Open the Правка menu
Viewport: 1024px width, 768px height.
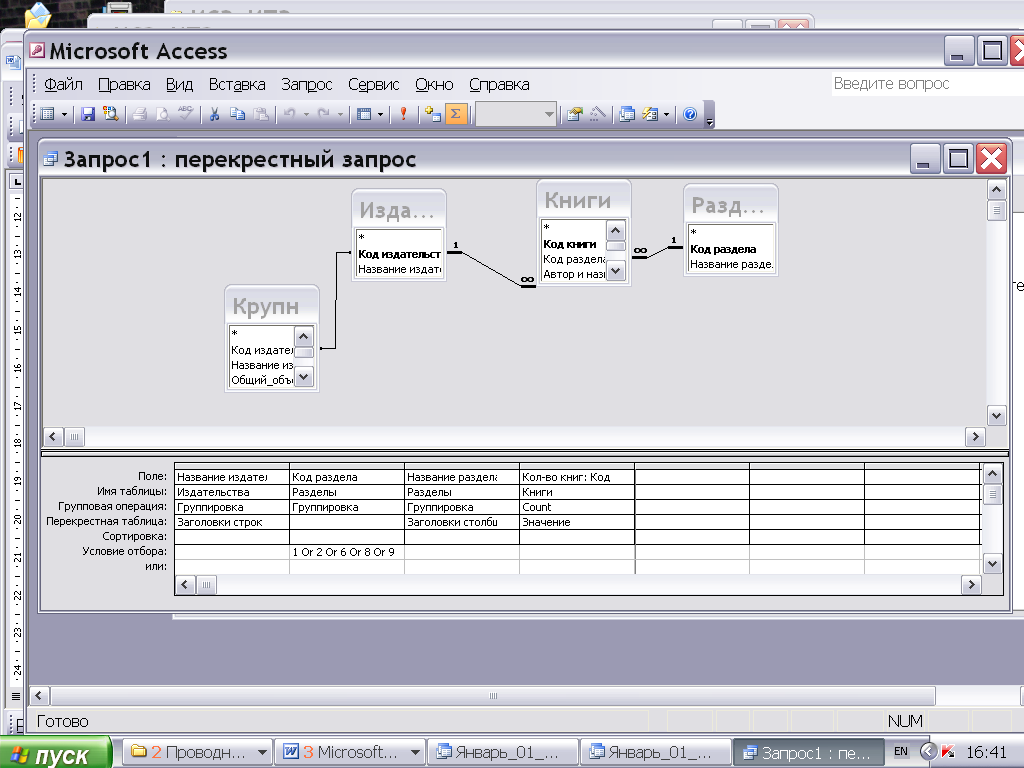coord(124,84)
